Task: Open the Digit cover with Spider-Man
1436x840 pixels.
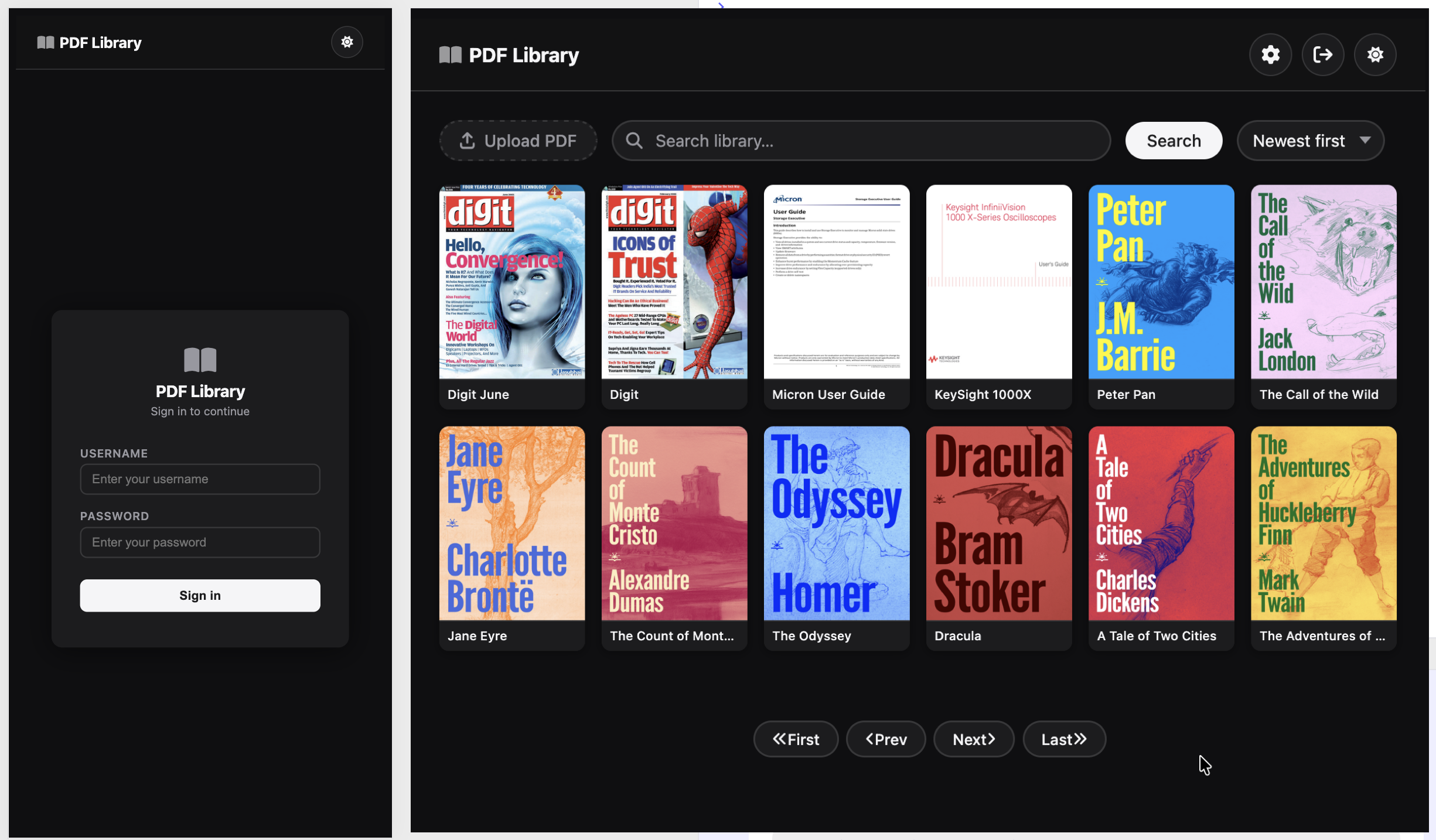Action: click(x=674, y=282)
